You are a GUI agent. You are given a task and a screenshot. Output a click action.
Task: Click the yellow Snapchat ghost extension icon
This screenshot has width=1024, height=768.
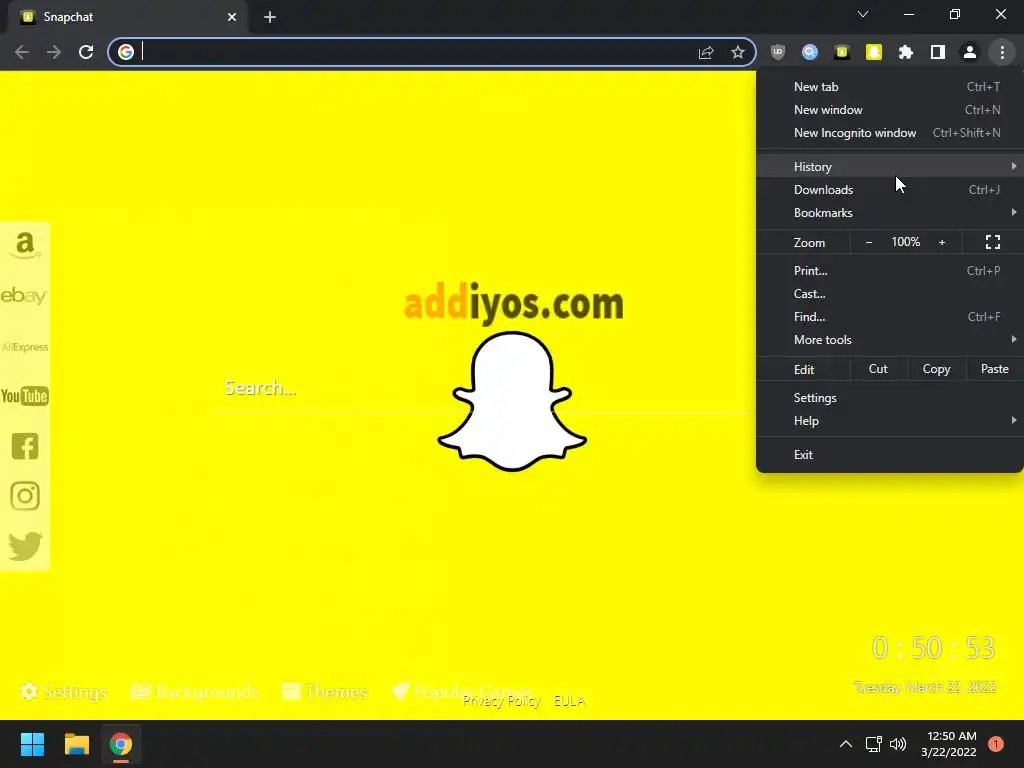(874, 52)
